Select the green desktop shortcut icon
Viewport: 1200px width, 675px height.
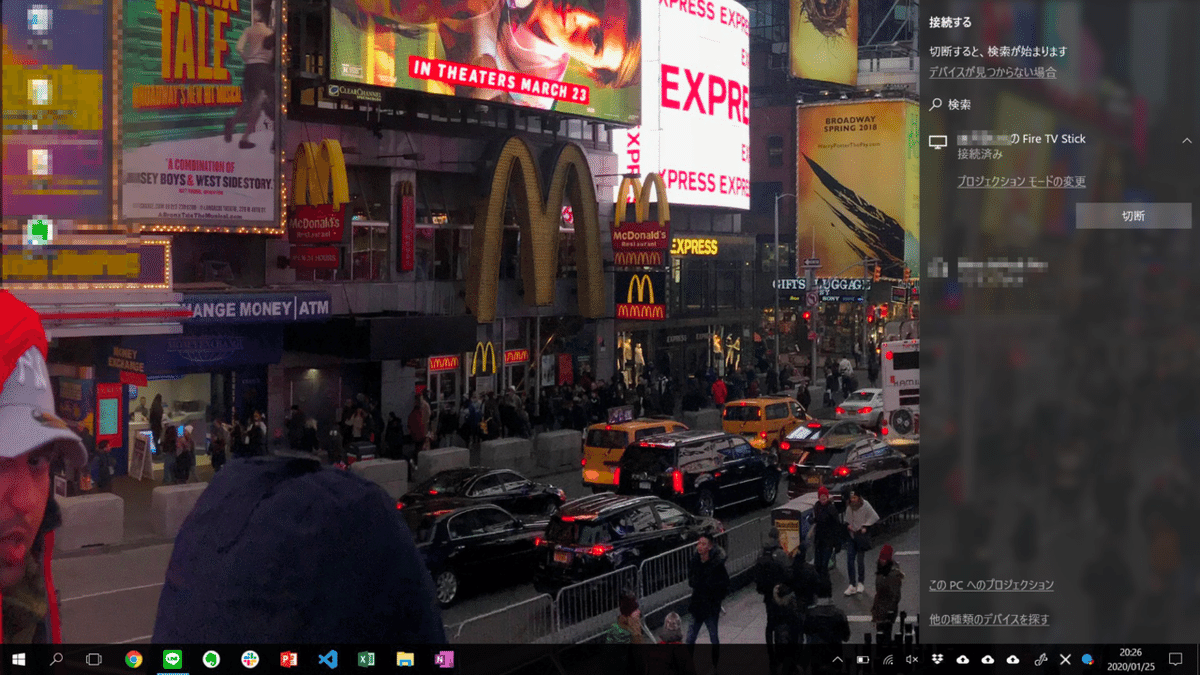[39, 232]
